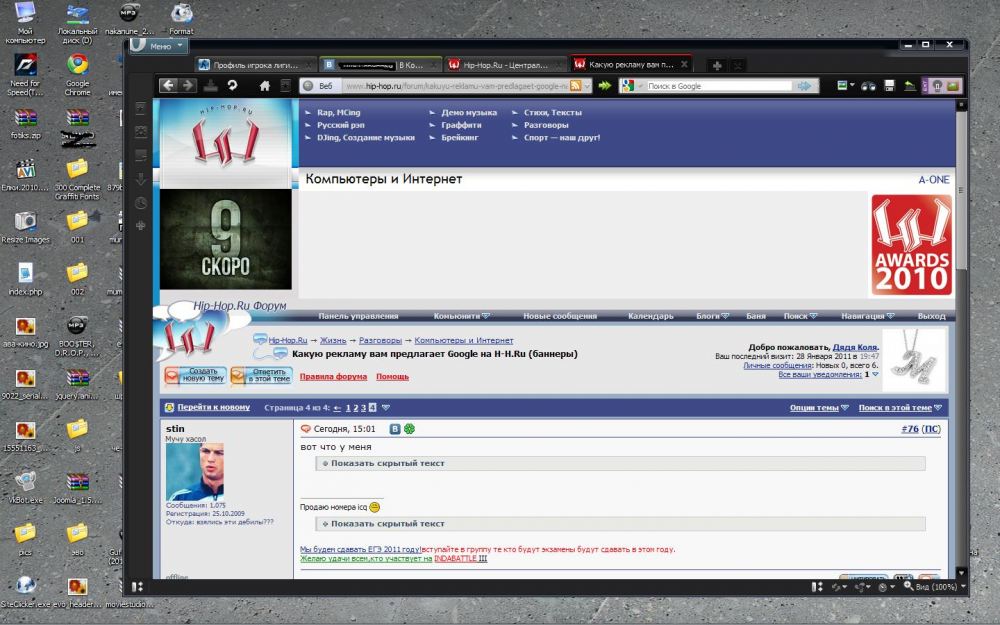Open Need for Speed desktop shortcut

pyautogui.click(x=25, y=74)
